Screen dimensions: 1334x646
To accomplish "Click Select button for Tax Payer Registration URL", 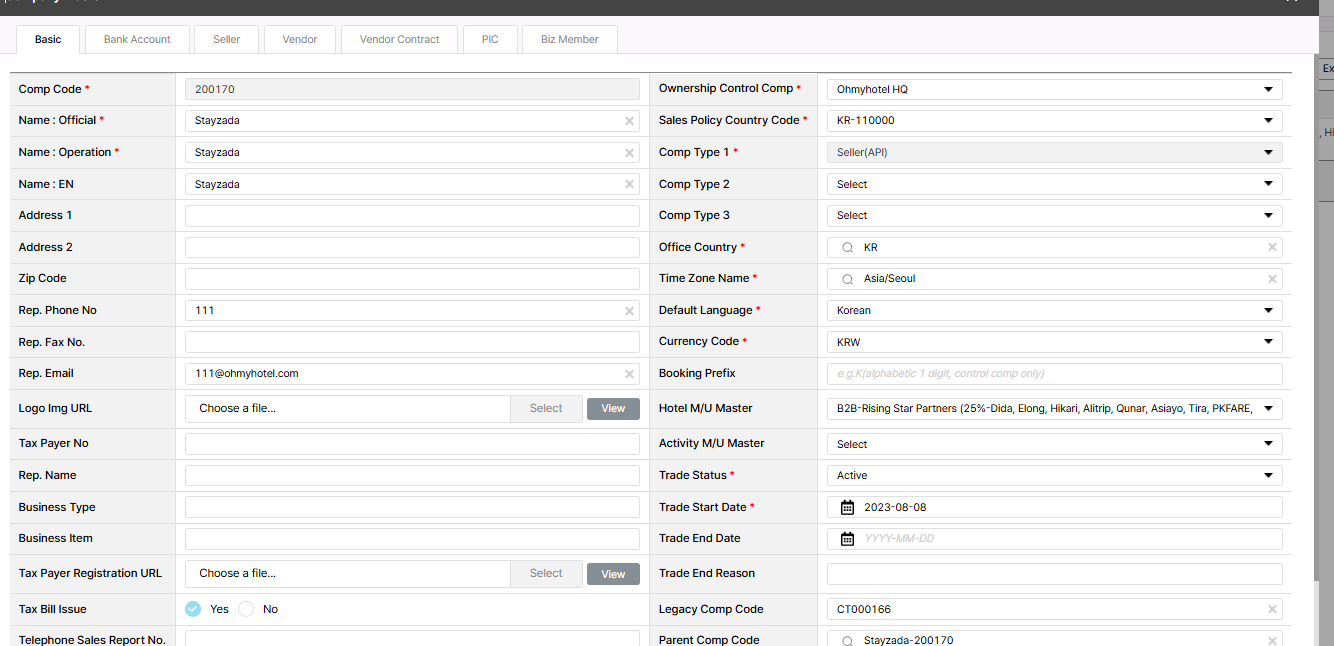I will pos(546,573).
